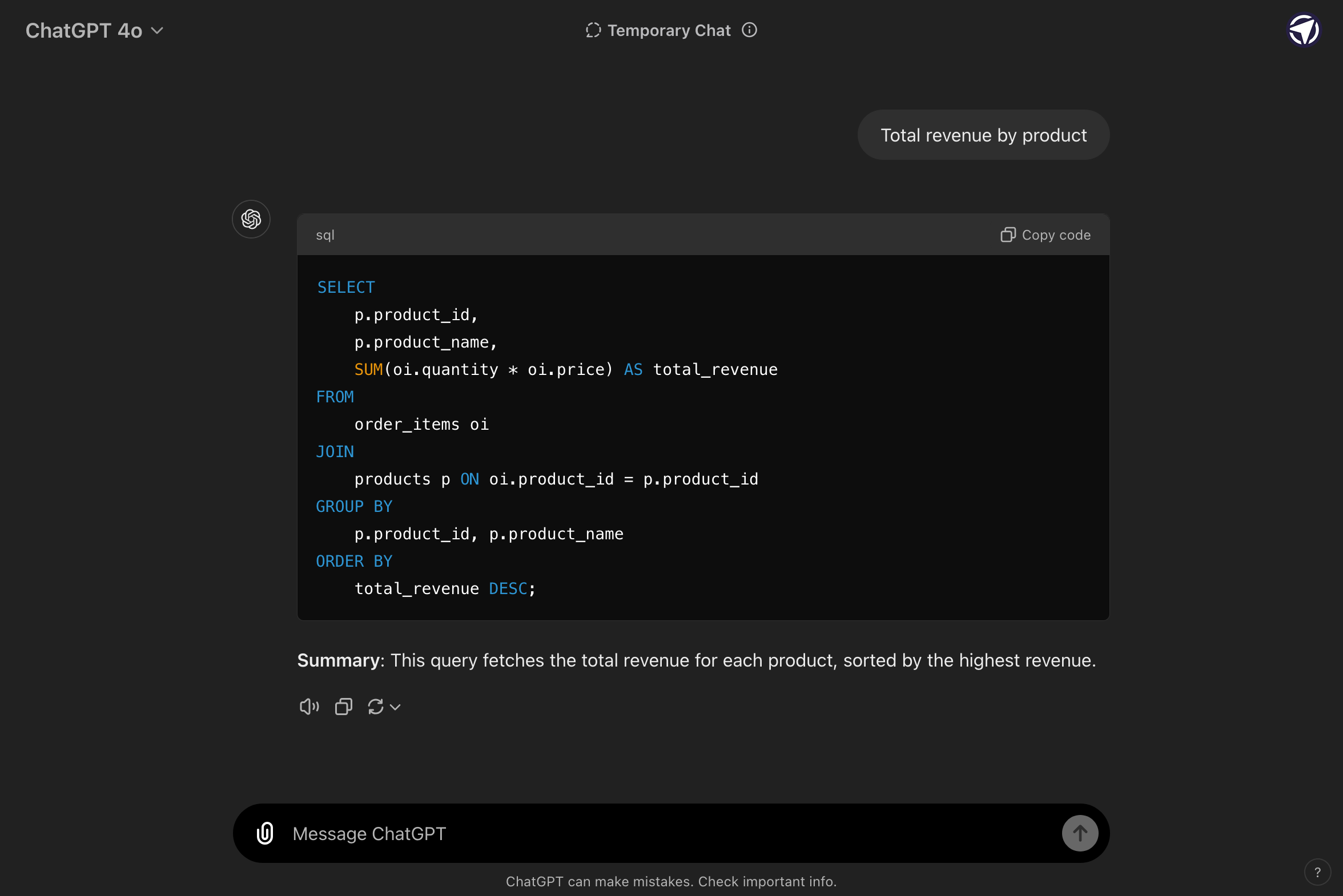Viewport: 1343px width, 896px height.
Task: Click the ChatGPT logo icon top-left
Action: tap(252, 218)
